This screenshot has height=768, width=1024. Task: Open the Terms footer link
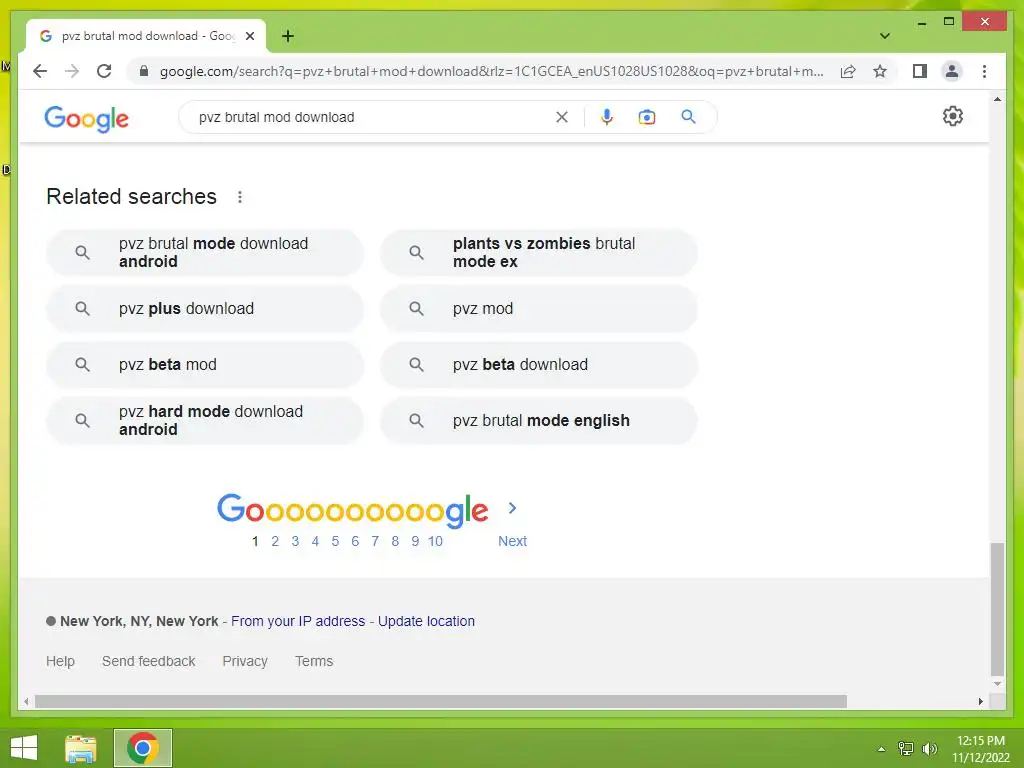pos(313,661)
